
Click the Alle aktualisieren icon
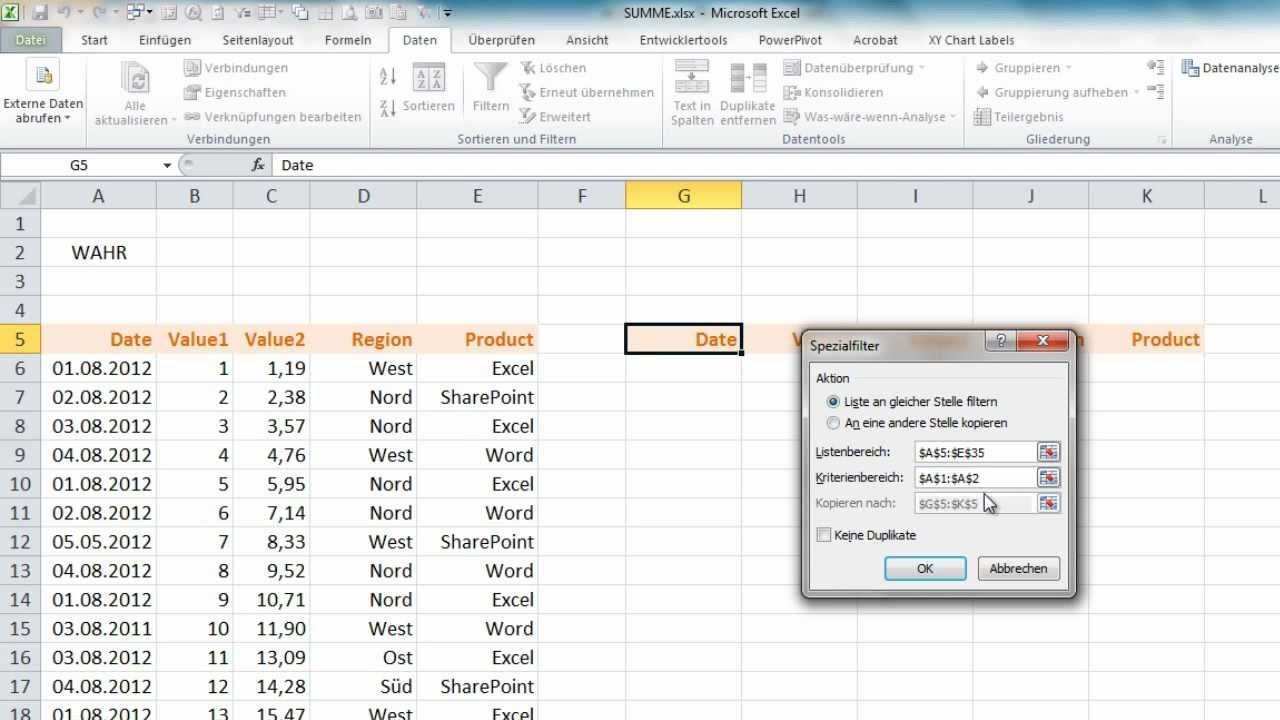pyautogui.click(x=134, y=80)
